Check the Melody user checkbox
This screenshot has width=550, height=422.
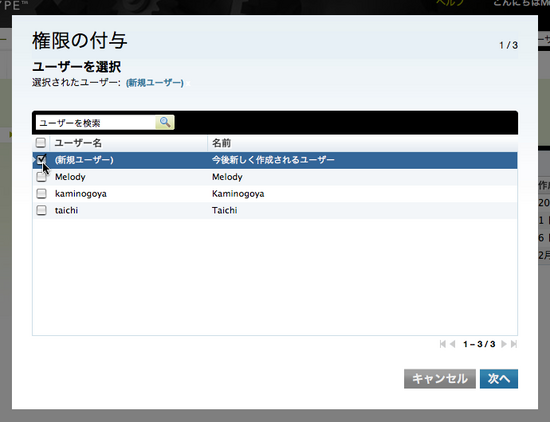41,177
